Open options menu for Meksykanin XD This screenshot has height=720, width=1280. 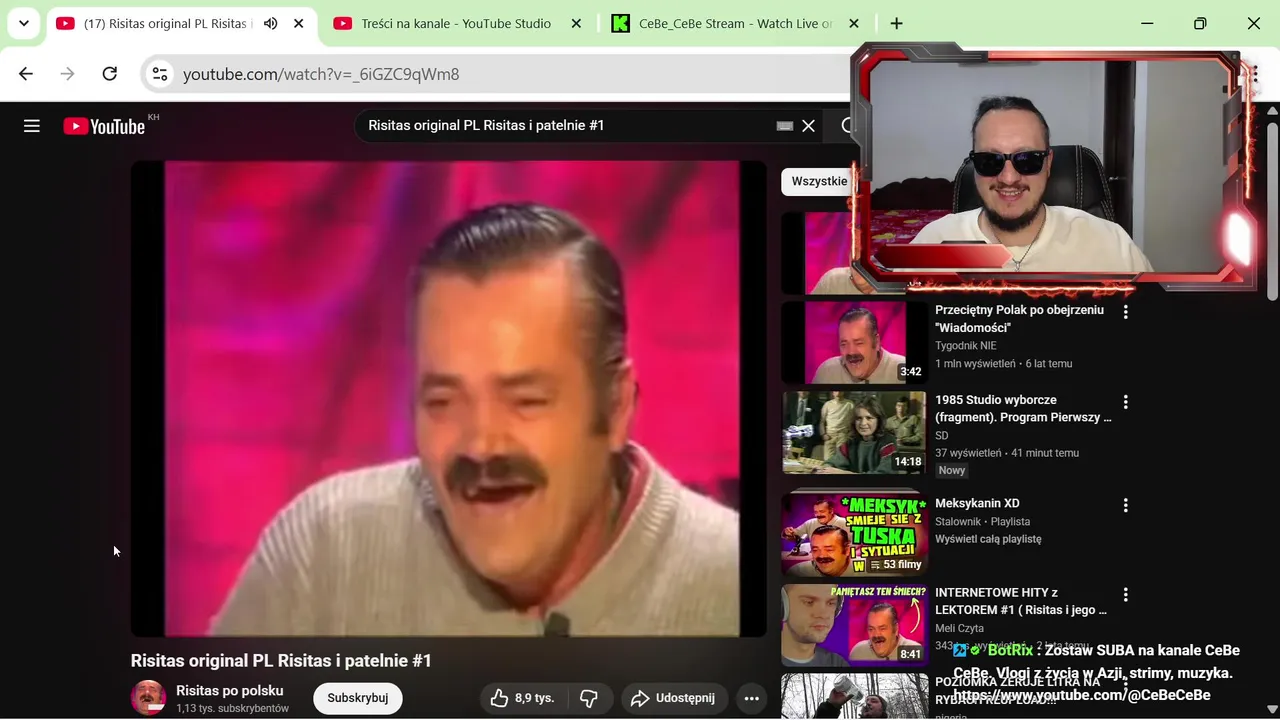click(1125, 506)
